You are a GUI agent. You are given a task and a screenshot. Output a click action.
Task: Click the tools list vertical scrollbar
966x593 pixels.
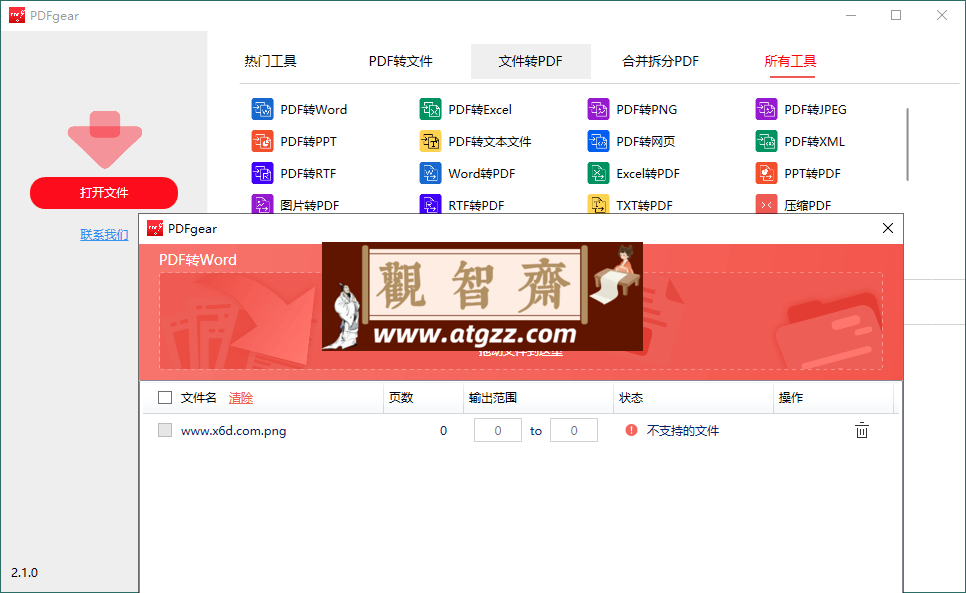point(907,145)
